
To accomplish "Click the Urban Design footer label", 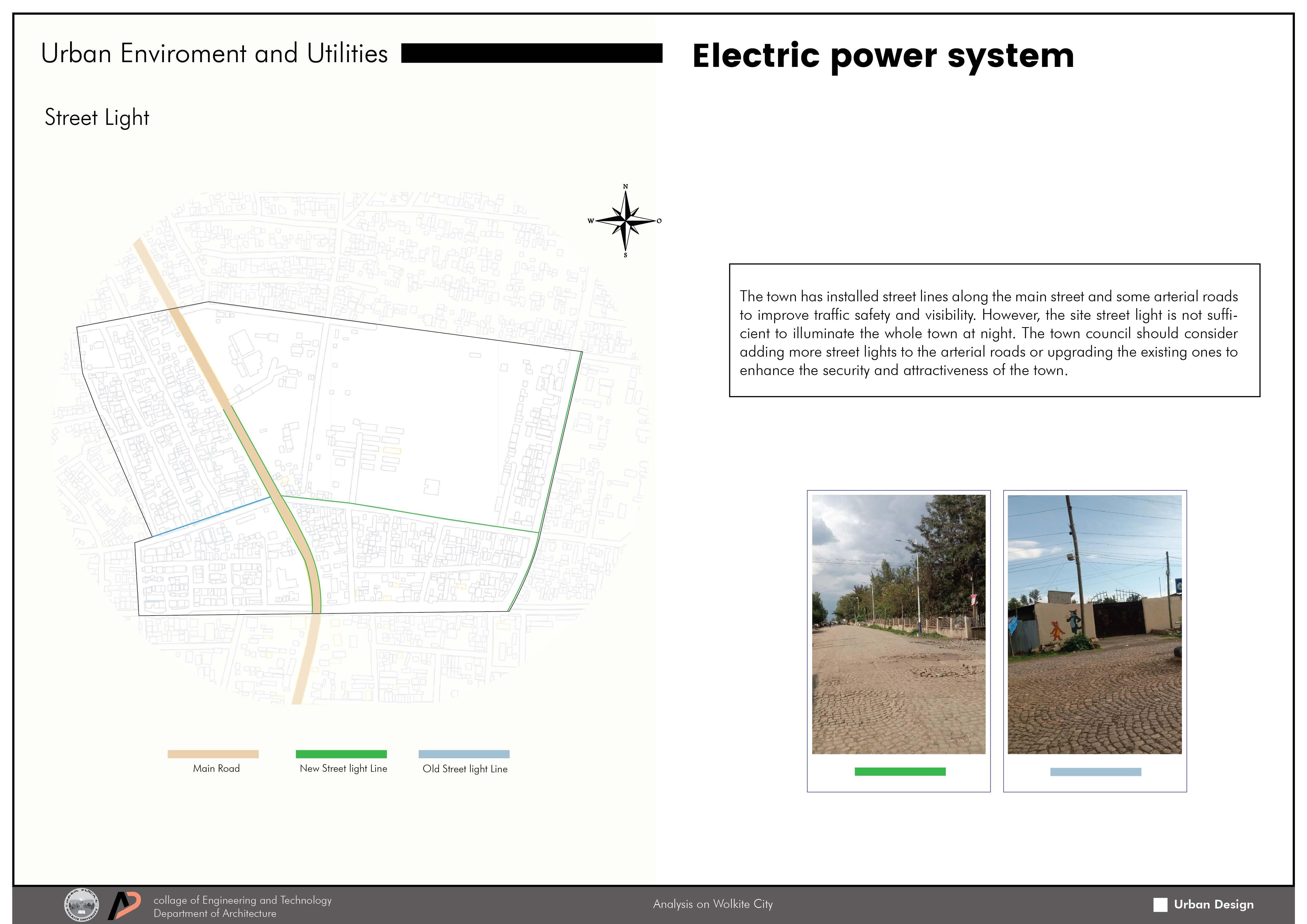I will [x=1213, y=905].
